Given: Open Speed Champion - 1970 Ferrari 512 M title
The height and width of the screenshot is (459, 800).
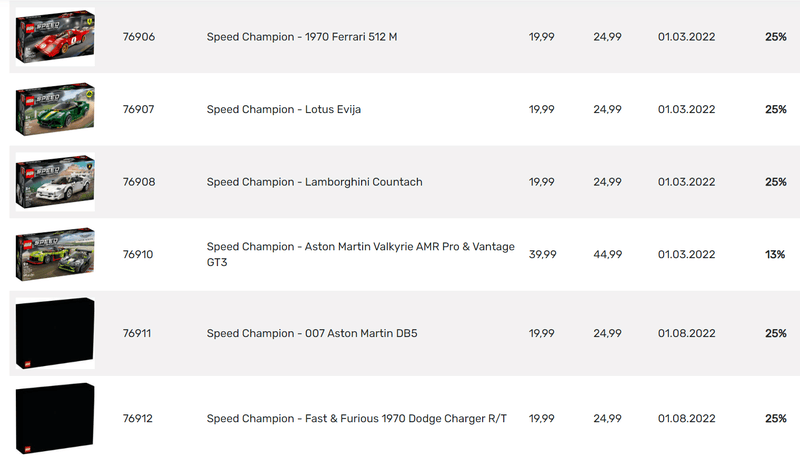Looking at the screenshot, I should tap(302, 37).
